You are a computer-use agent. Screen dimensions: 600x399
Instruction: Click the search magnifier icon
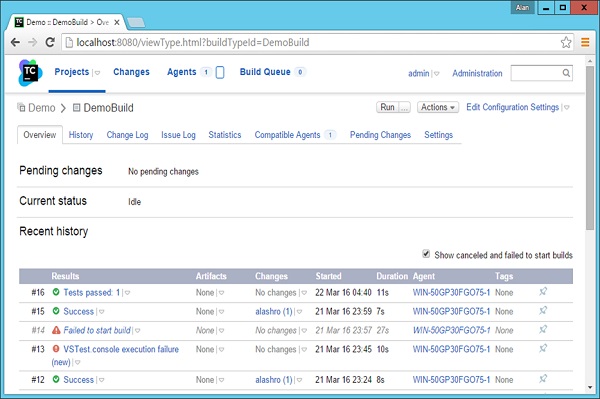point(566,73)
